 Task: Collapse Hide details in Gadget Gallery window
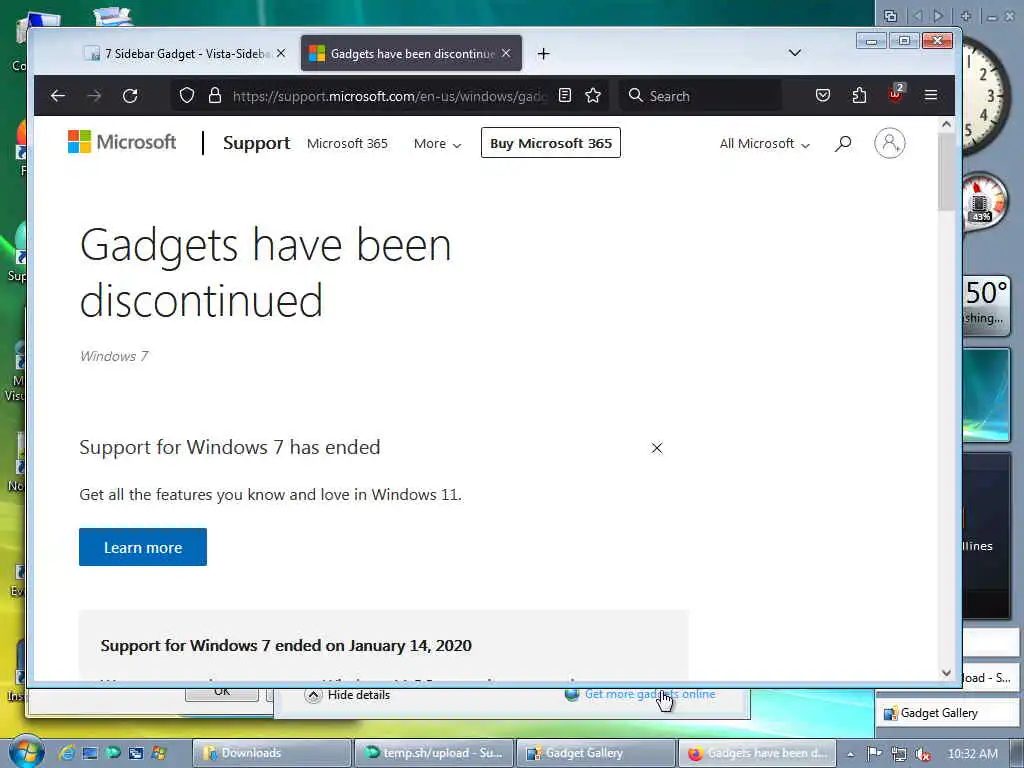pos(347,695)
